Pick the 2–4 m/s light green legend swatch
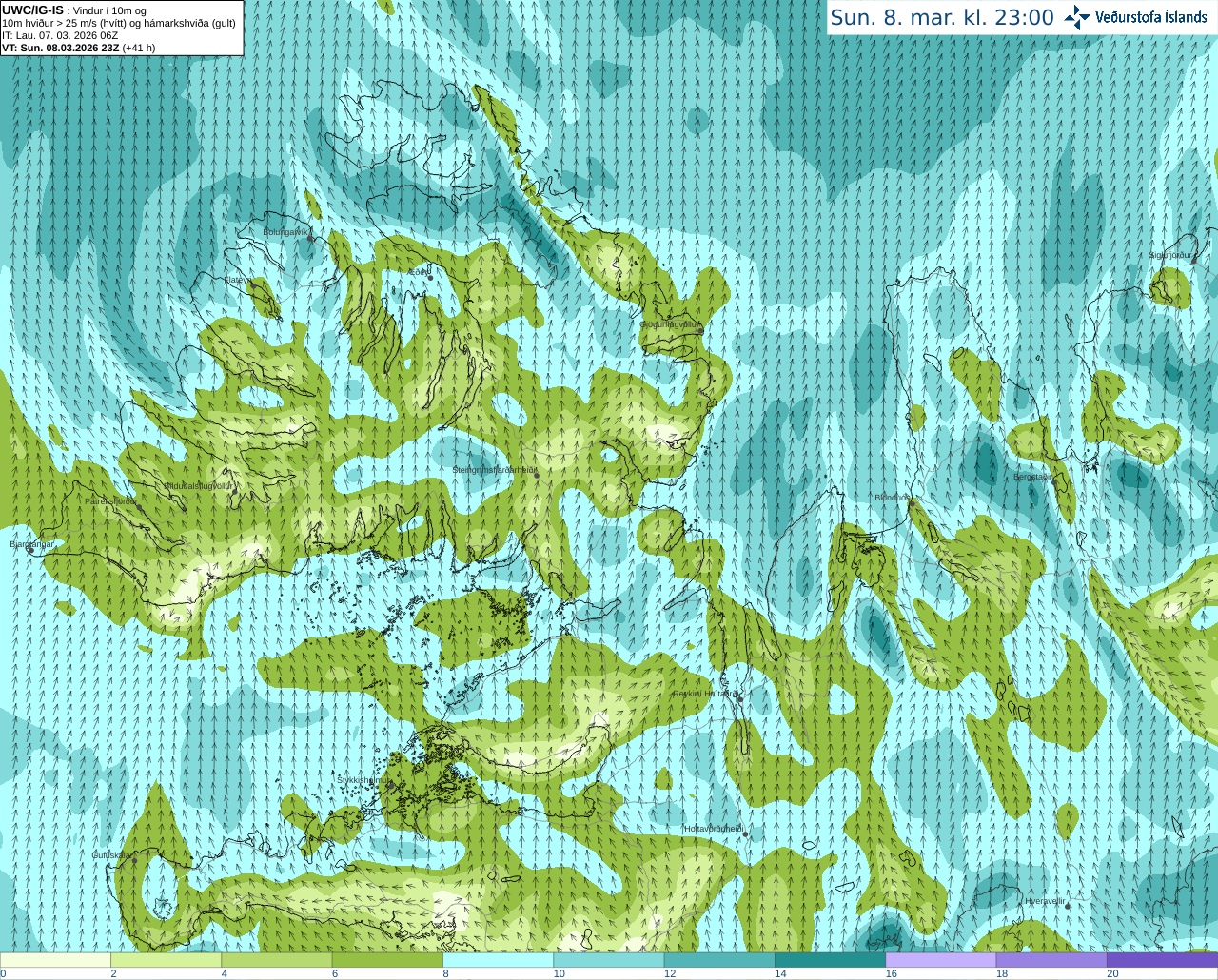Screen dimensions: 1218x980 (166, 960)
